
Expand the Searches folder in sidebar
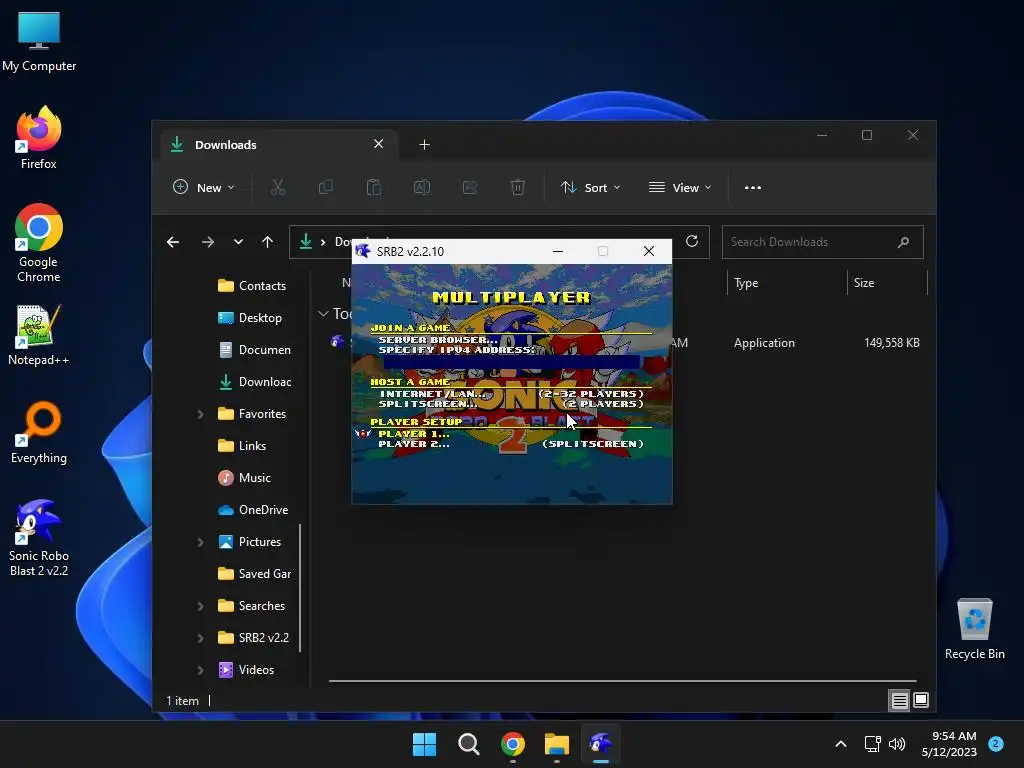pyautogui.click(x=200, y=606)
